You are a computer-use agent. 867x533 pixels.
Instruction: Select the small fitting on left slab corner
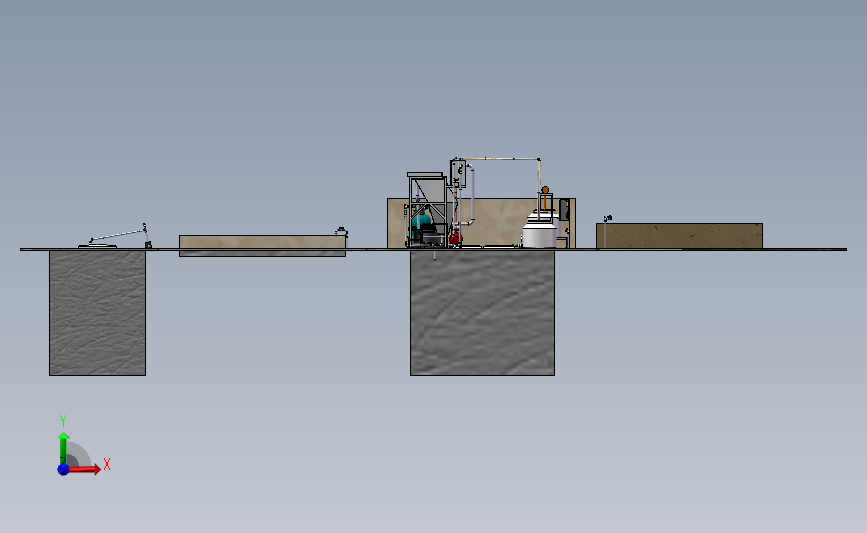[x=342, y=231]
